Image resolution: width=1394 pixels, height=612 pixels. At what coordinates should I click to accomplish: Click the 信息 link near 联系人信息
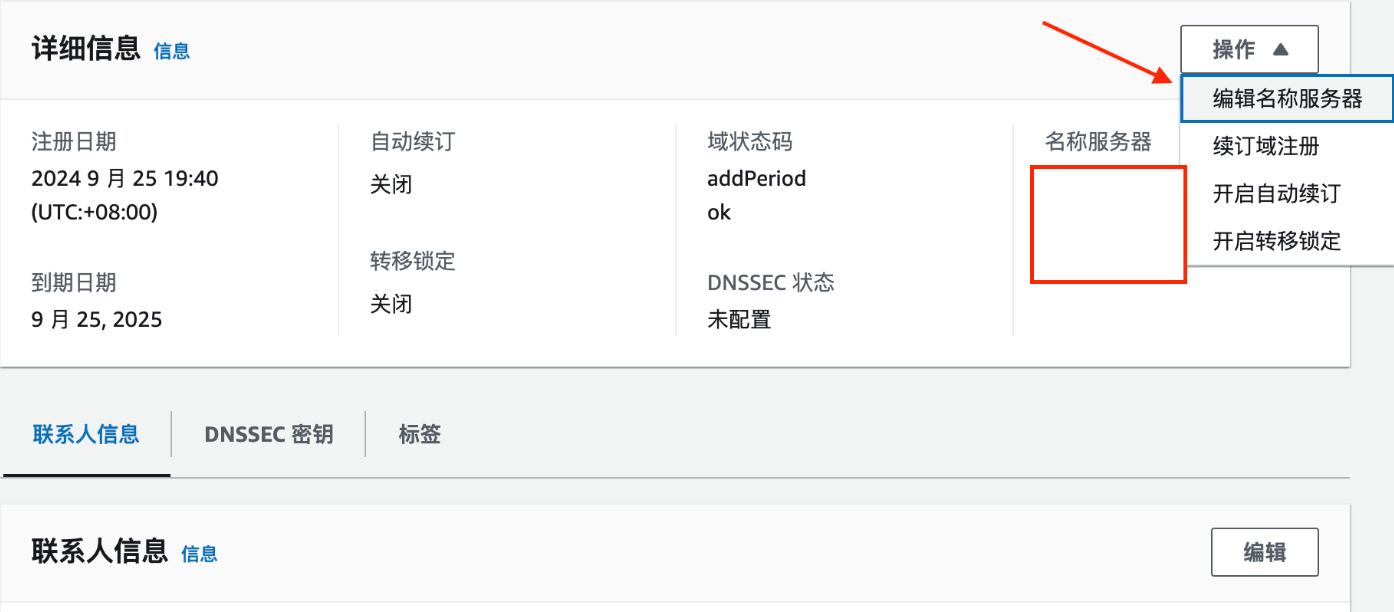point(199,553)
